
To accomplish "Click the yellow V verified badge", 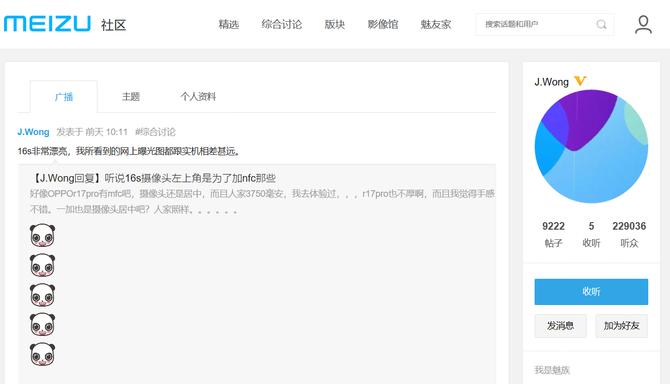I will [x=580, y=81].
